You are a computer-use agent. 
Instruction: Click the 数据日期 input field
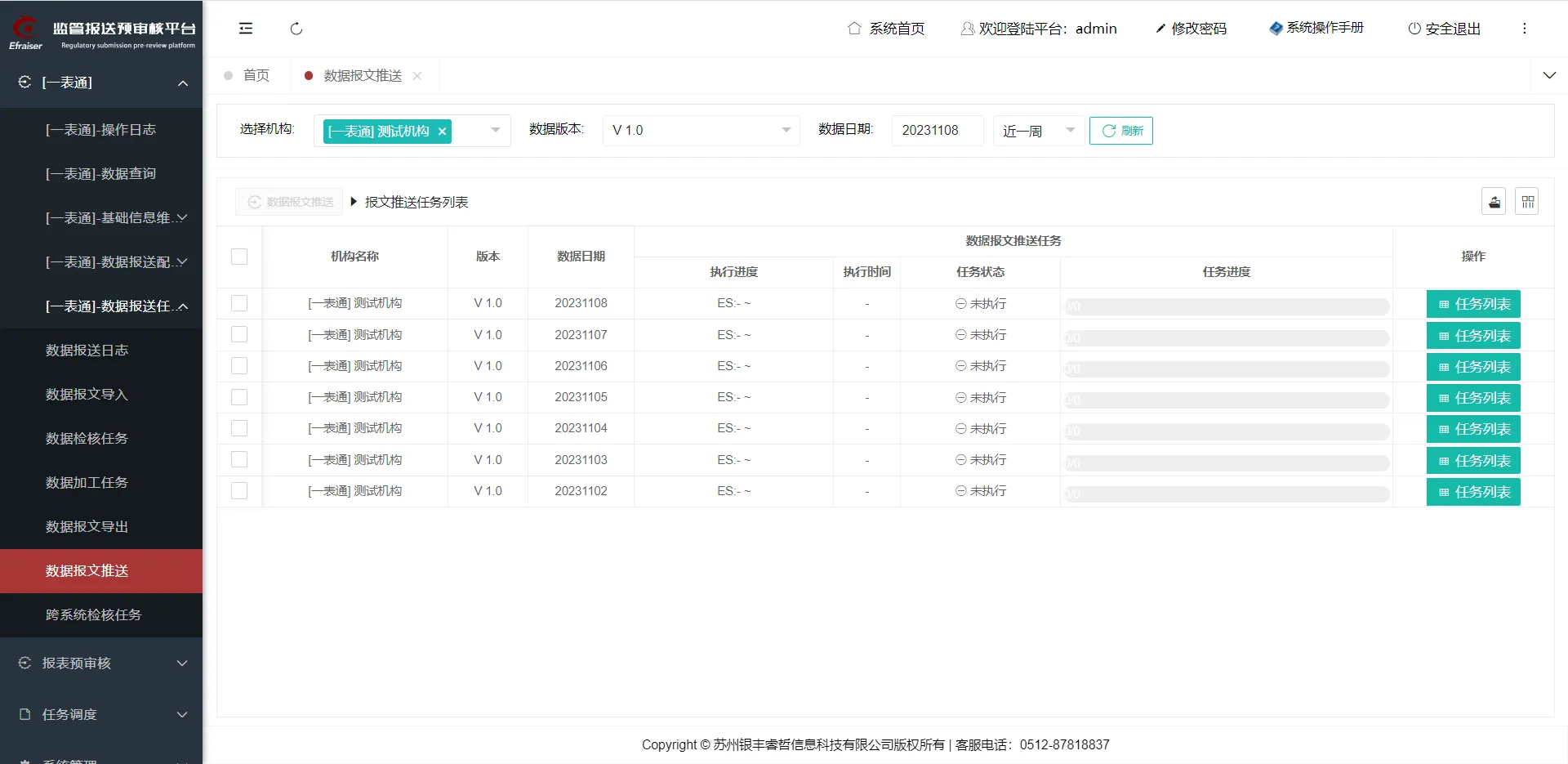pos(936,131)
